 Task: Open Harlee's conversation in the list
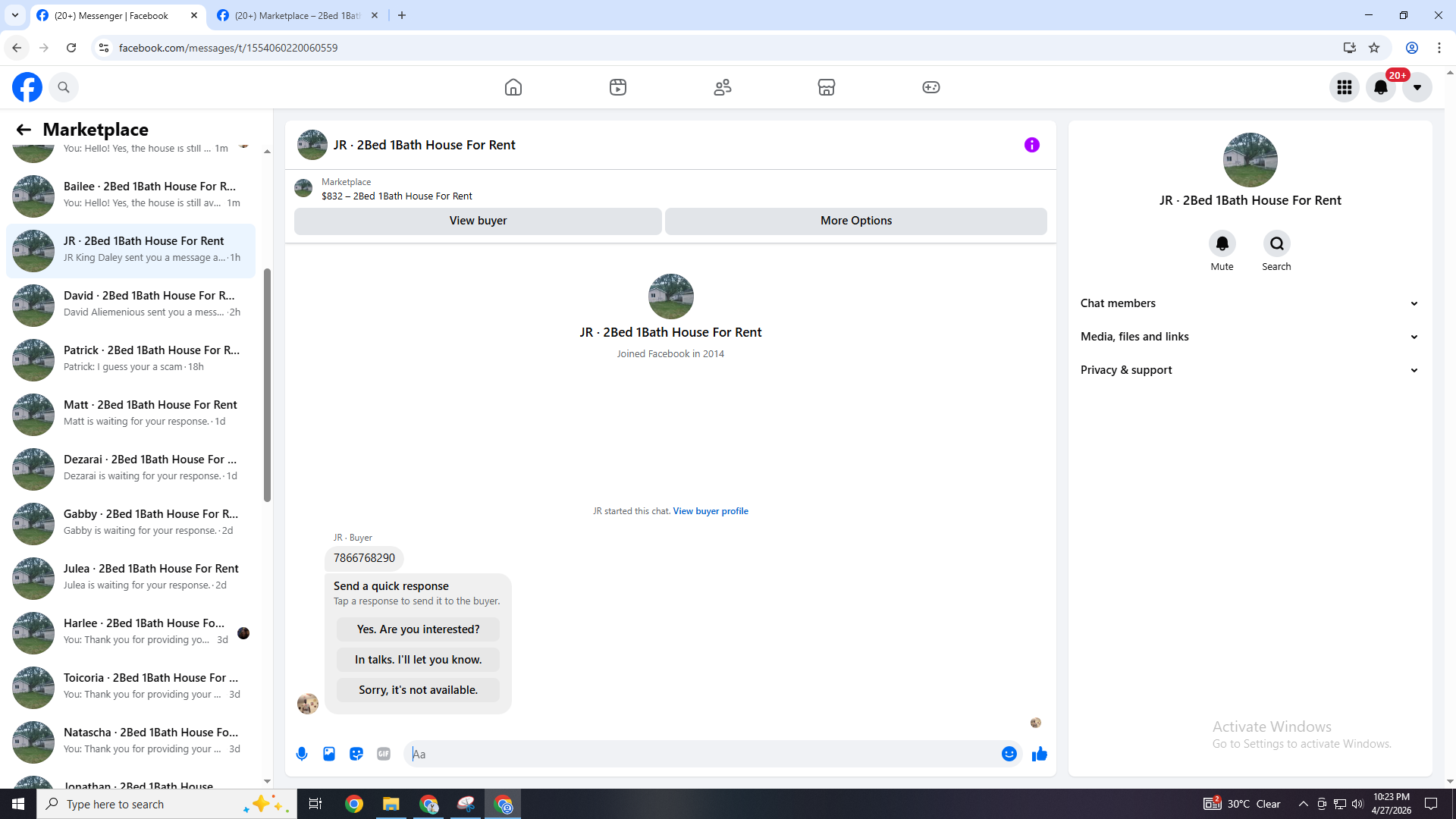(130, 632)
